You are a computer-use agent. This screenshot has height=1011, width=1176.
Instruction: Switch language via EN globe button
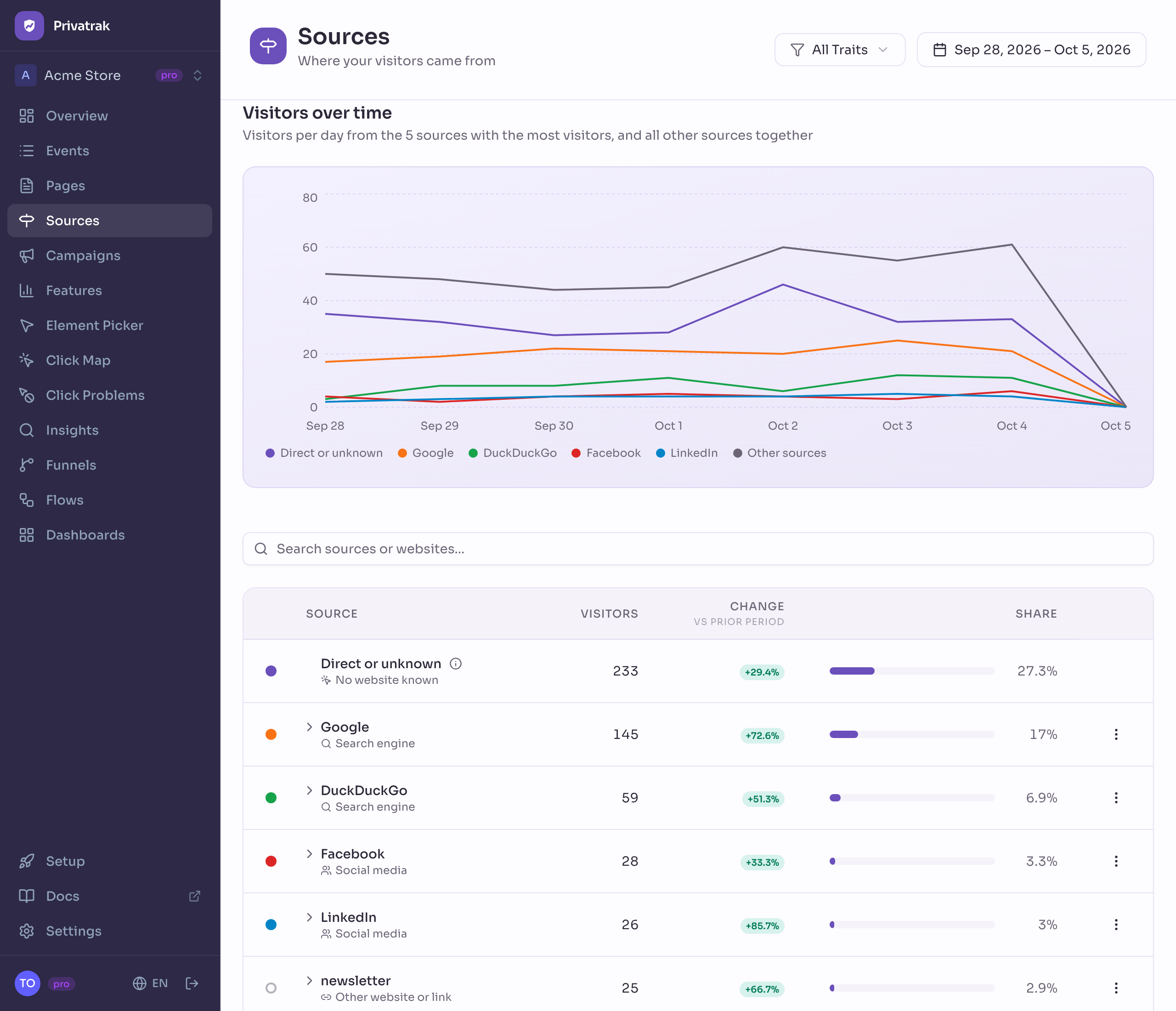click(x=150, y=983)
